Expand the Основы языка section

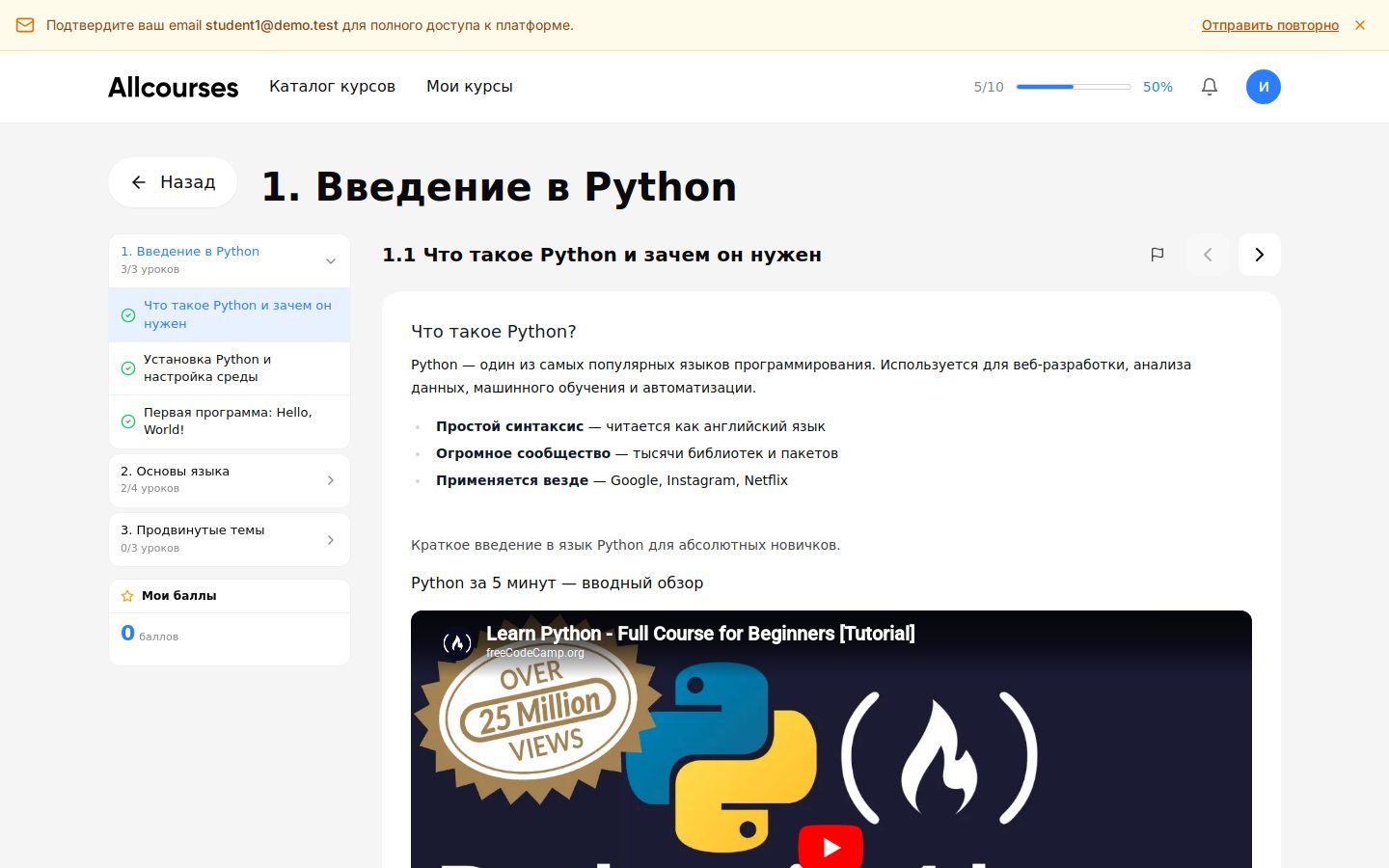click(230, 480)
